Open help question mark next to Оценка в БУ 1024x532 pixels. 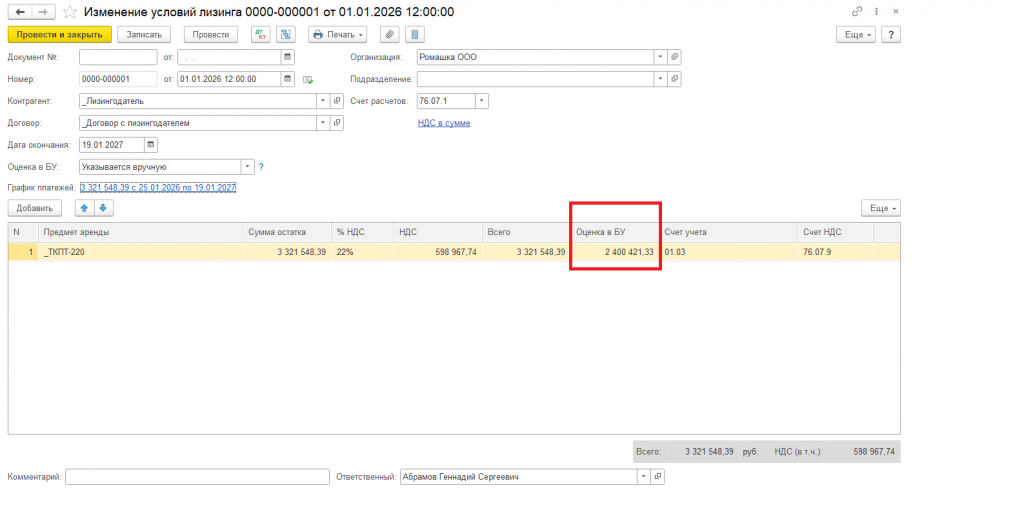[x=261, y=167]
